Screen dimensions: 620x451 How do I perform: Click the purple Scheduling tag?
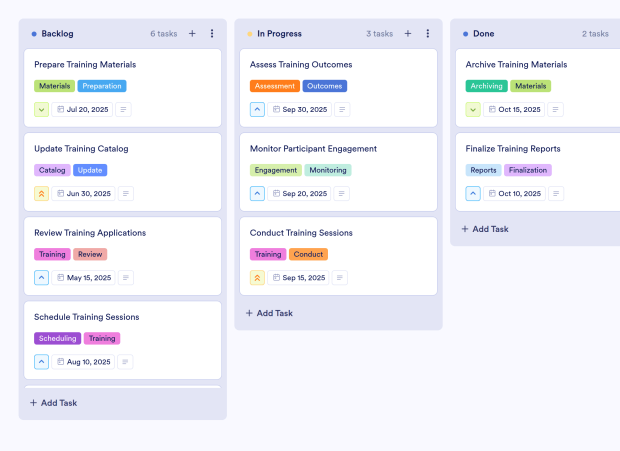point(57,338)
